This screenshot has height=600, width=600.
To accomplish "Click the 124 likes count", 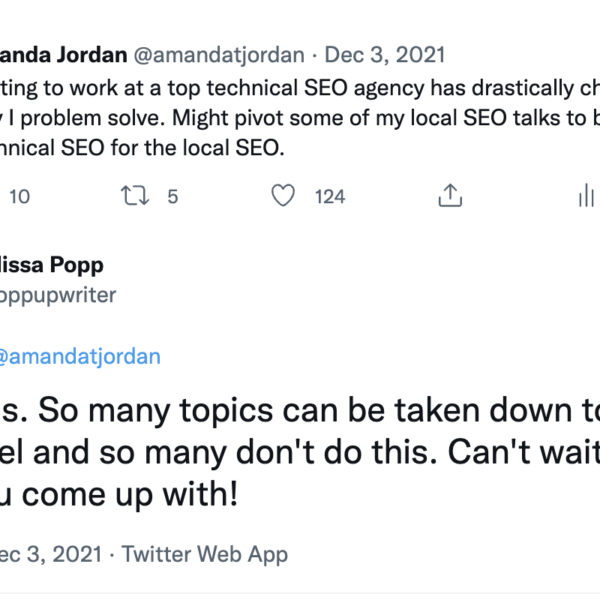I will pos(330,196).
